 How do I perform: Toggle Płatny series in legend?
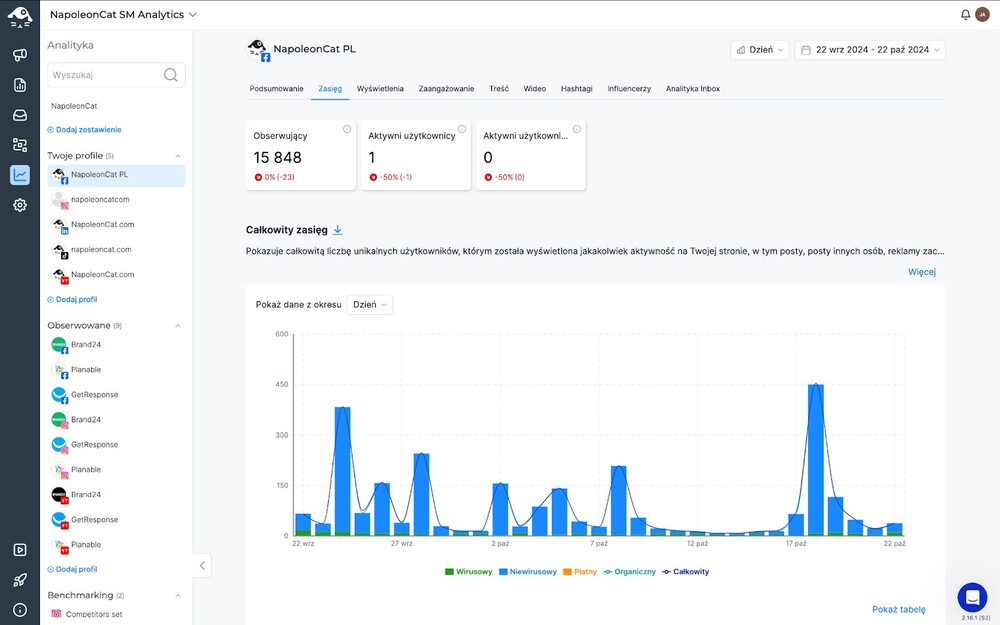(580, 571)
